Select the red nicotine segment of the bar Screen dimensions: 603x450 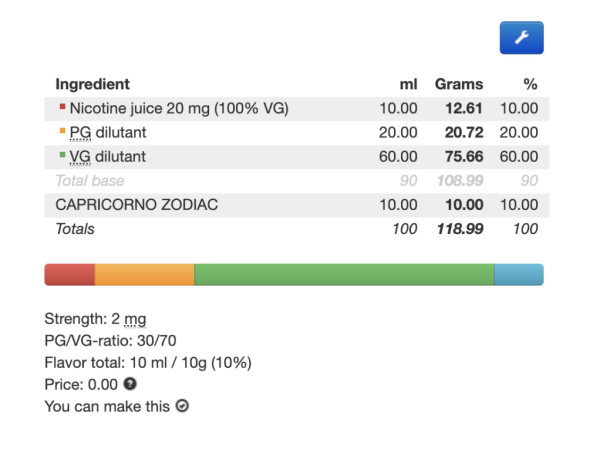tap(70, 275)
